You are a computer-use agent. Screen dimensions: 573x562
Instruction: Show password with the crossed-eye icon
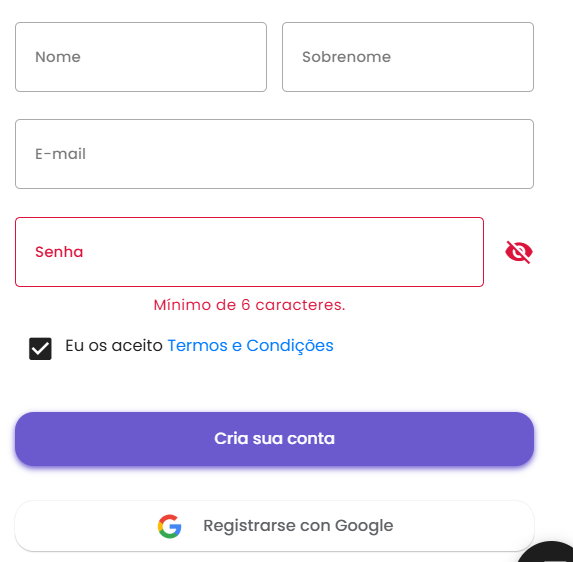point(519,252)
